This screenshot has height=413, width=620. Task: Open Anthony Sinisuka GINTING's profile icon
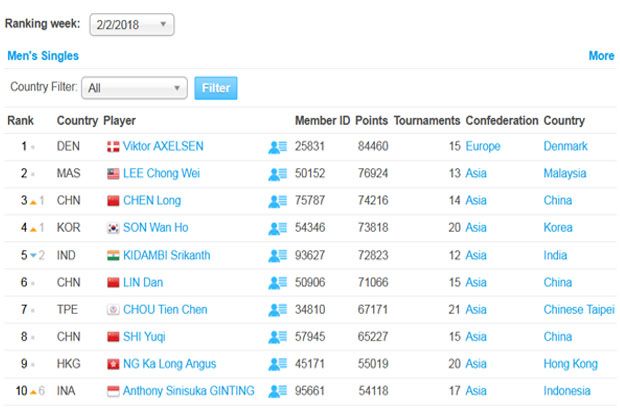pyautogui.click(x=278, y=391)
